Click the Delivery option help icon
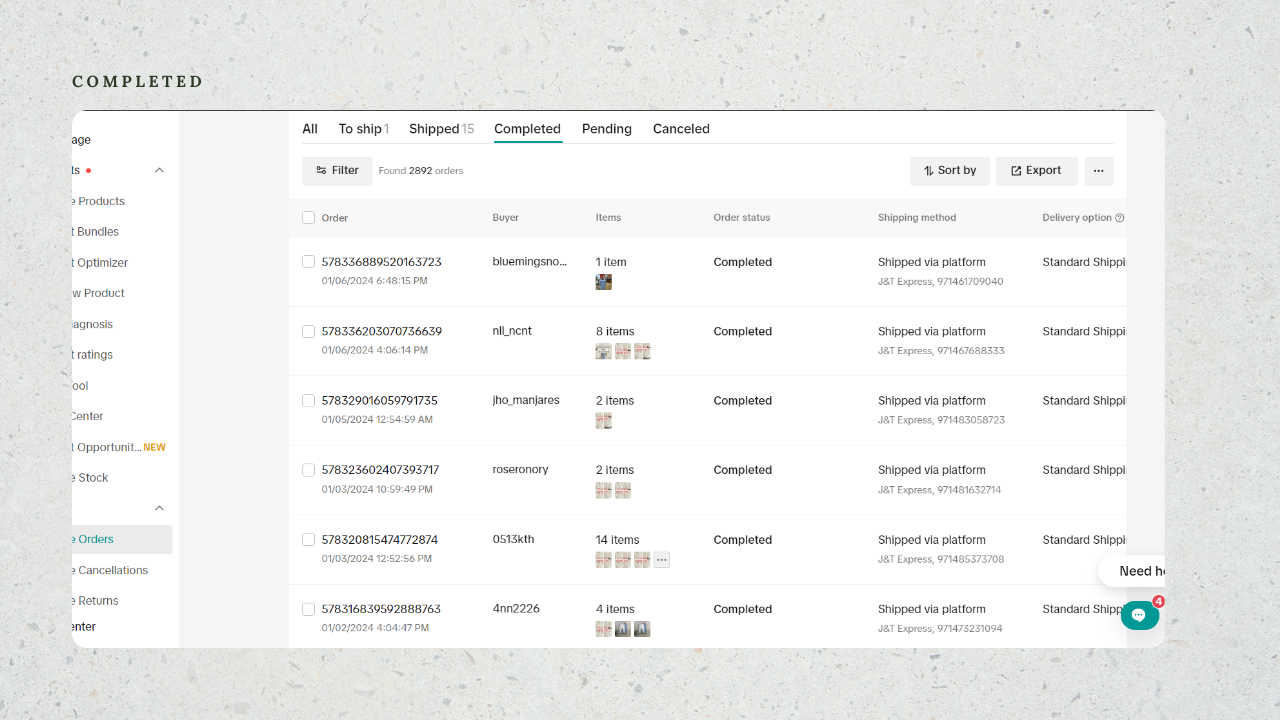This screenshot has height=720, width=1280. pyautogui.click(x=1120, y=218)
